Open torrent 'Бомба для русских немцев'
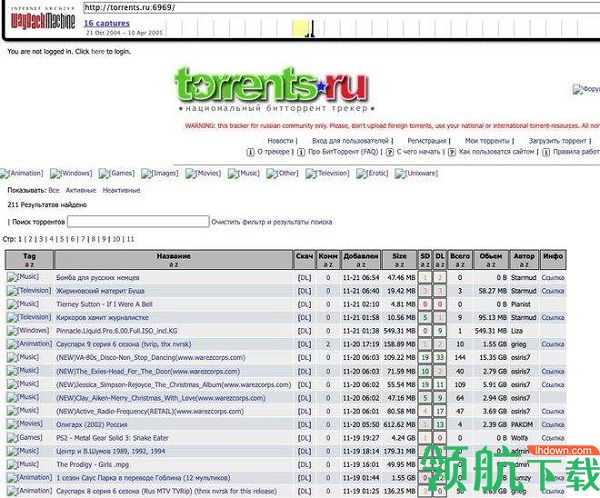This screenshot has height=498, width=600. (x=98, y=278)
